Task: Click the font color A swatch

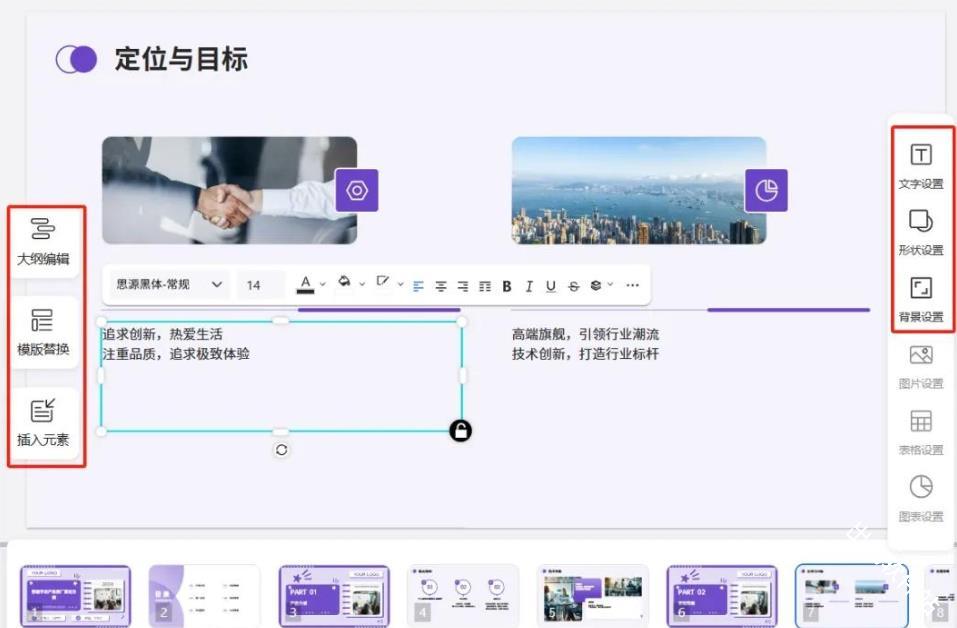Action: click(306, 285)
